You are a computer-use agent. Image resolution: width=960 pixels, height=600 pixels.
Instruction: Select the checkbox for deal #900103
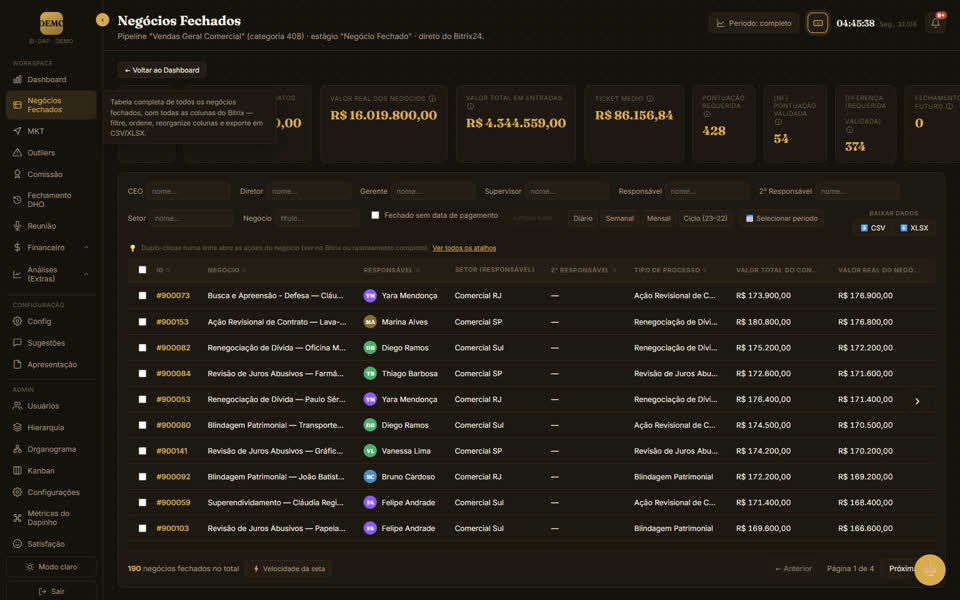143,528
